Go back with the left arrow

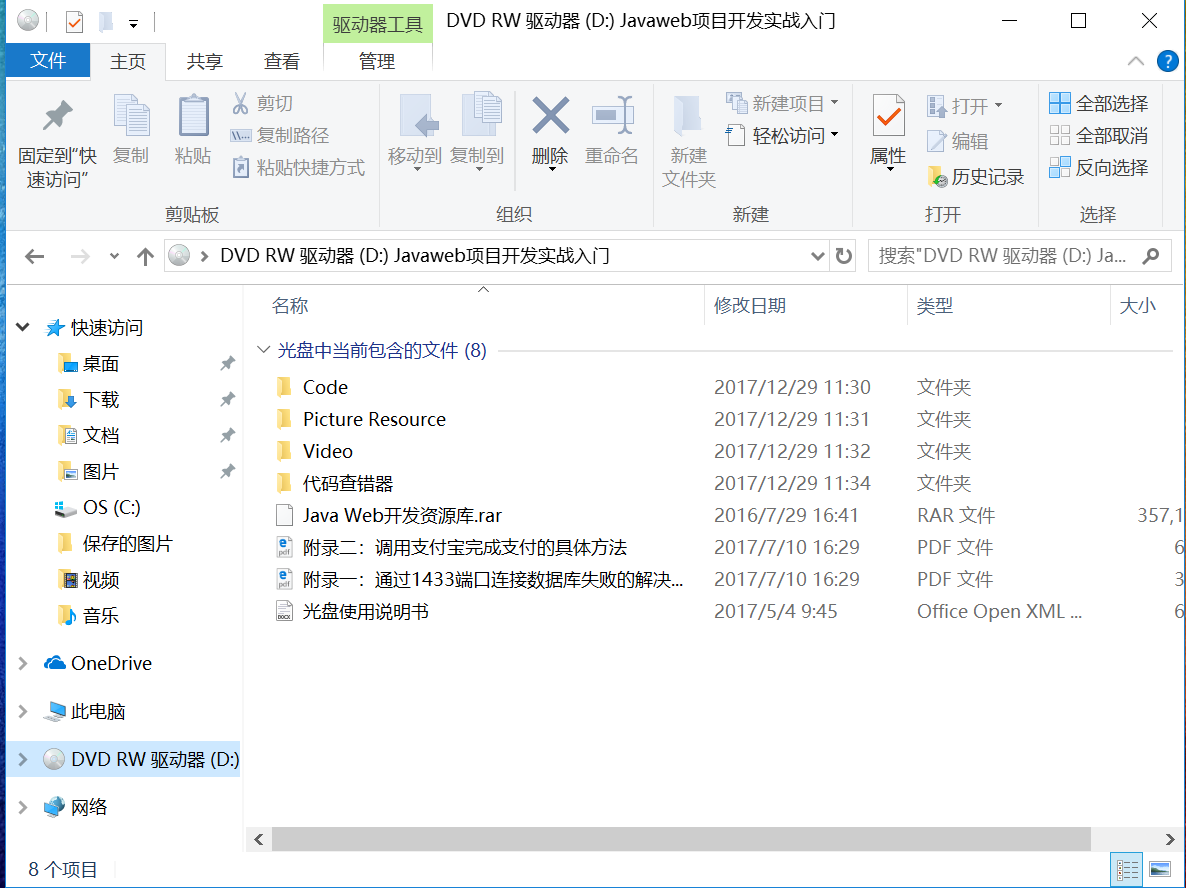[x=35, y=256]
